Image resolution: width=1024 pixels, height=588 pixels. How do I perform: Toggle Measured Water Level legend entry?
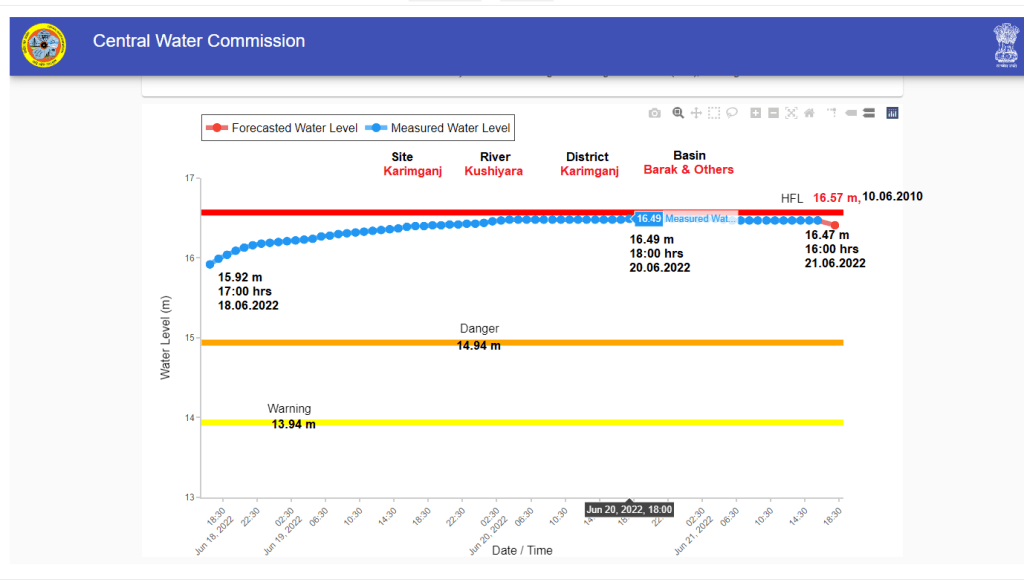[x=440, y=128]
